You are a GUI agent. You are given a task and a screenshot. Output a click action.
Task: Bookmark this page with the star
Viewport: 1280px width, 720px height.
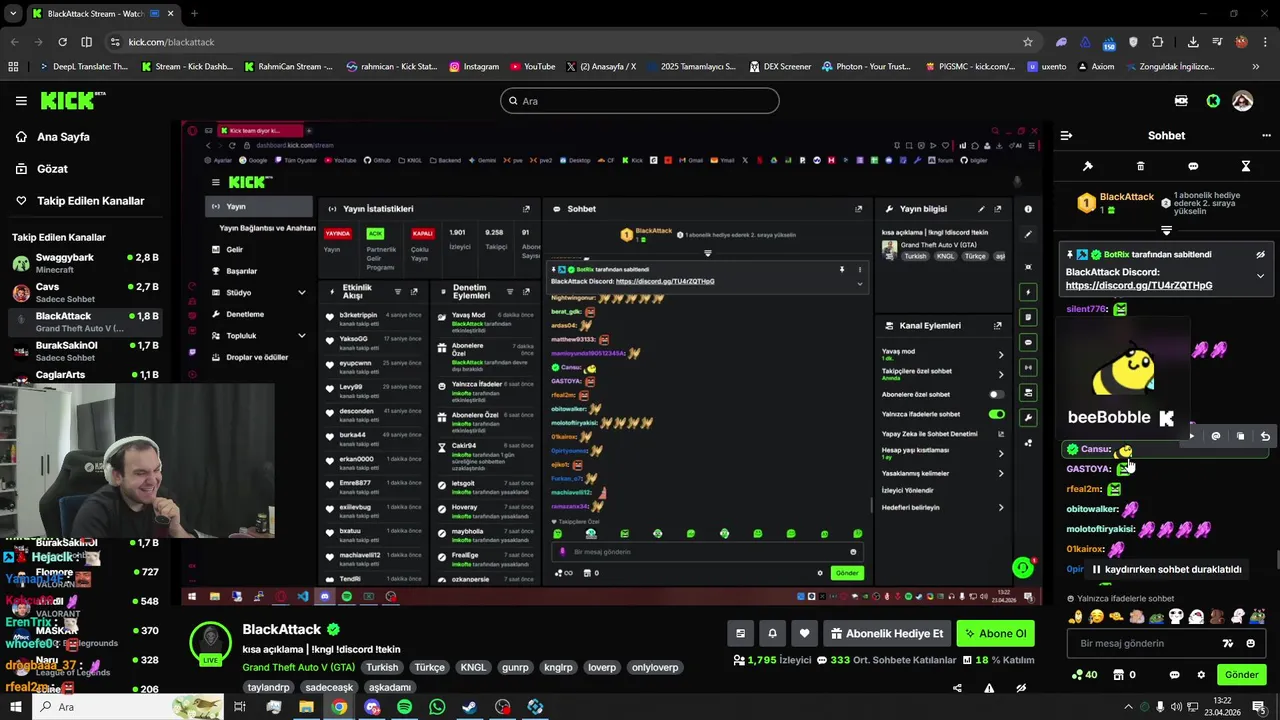pyautogui.click(x=1027, y=42)
